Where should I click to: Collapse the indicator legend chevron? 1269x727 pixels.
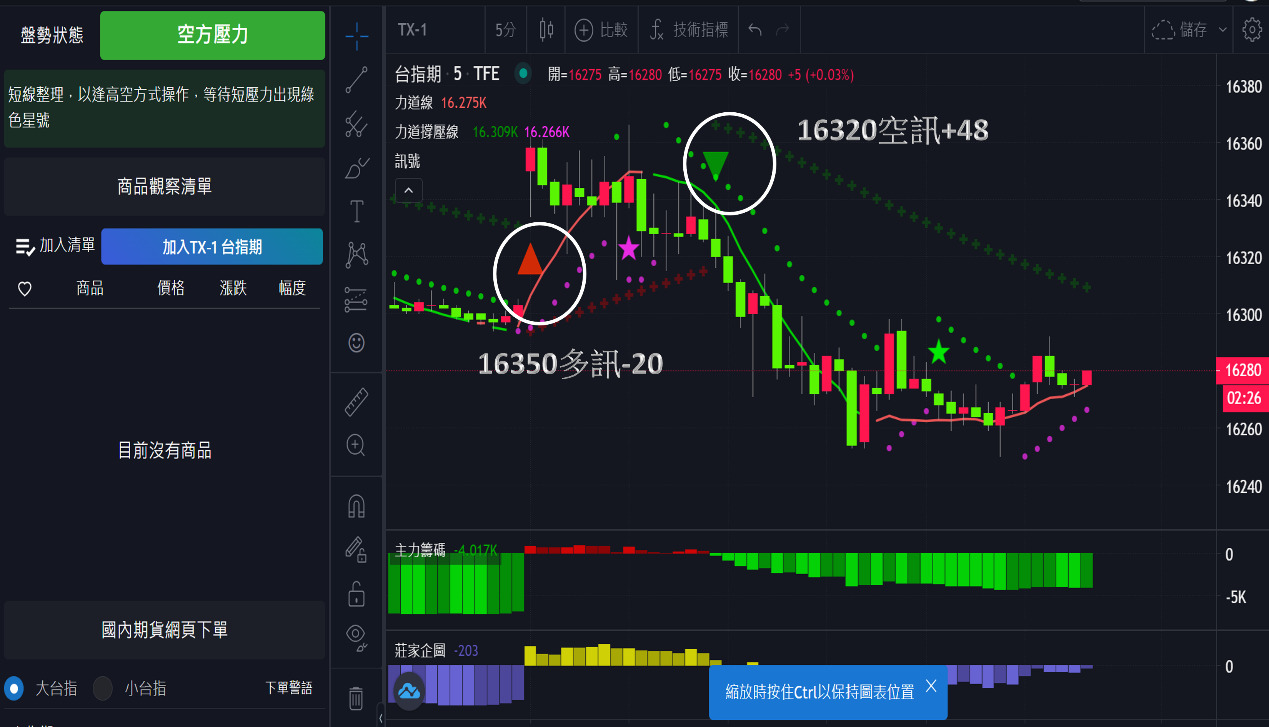(x=409, y=190)
